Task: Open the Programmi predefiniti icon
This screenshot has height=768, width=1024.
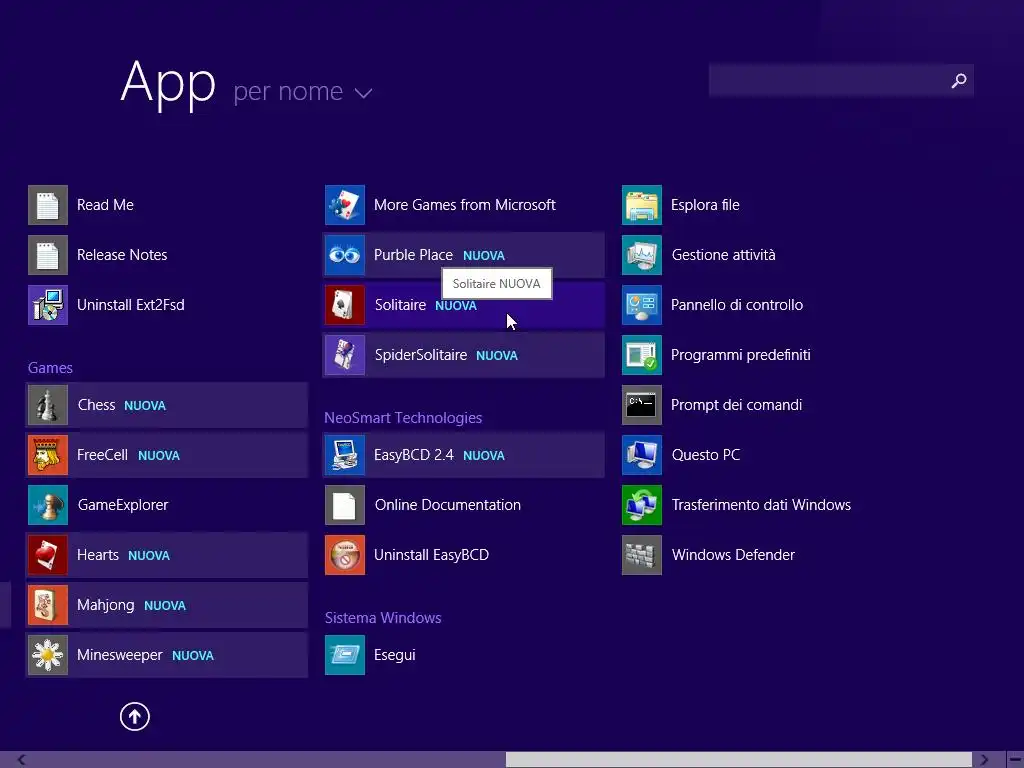Action: pos(642,355)
